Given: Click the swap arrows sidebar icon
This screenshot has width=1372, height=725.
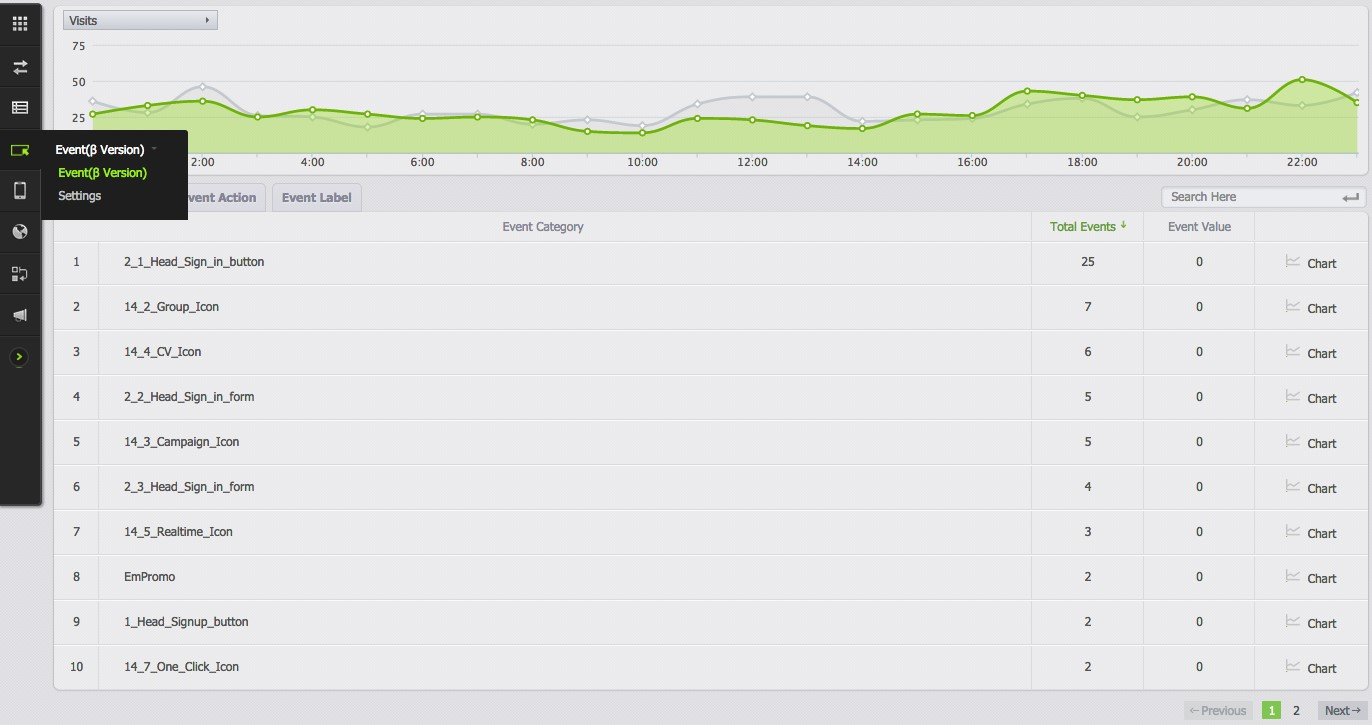Looking at the screenshot, I should pyautogui.click(x=20, y=67).
